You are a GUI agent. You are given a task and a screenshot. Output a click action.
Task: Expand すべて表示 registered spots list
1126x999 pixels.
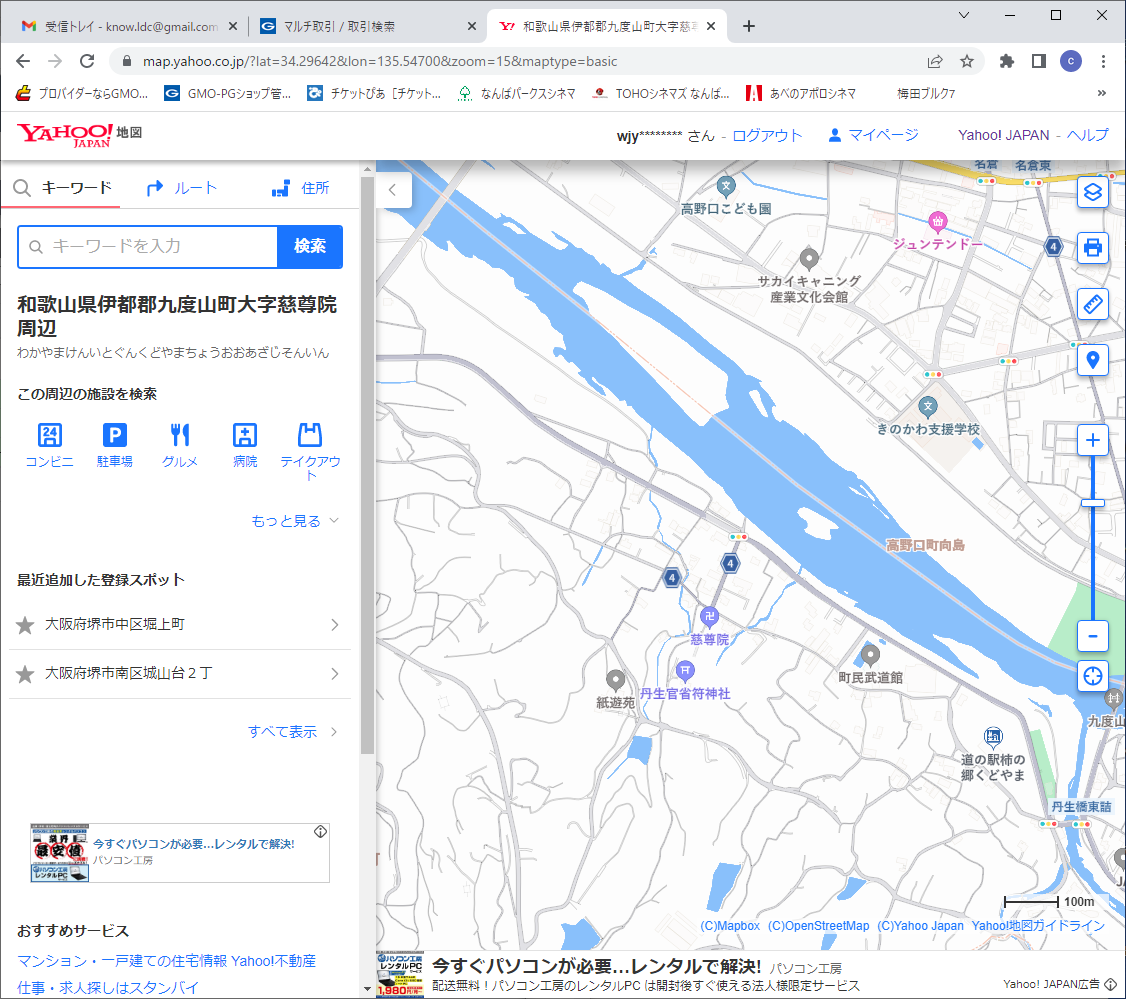292,732
